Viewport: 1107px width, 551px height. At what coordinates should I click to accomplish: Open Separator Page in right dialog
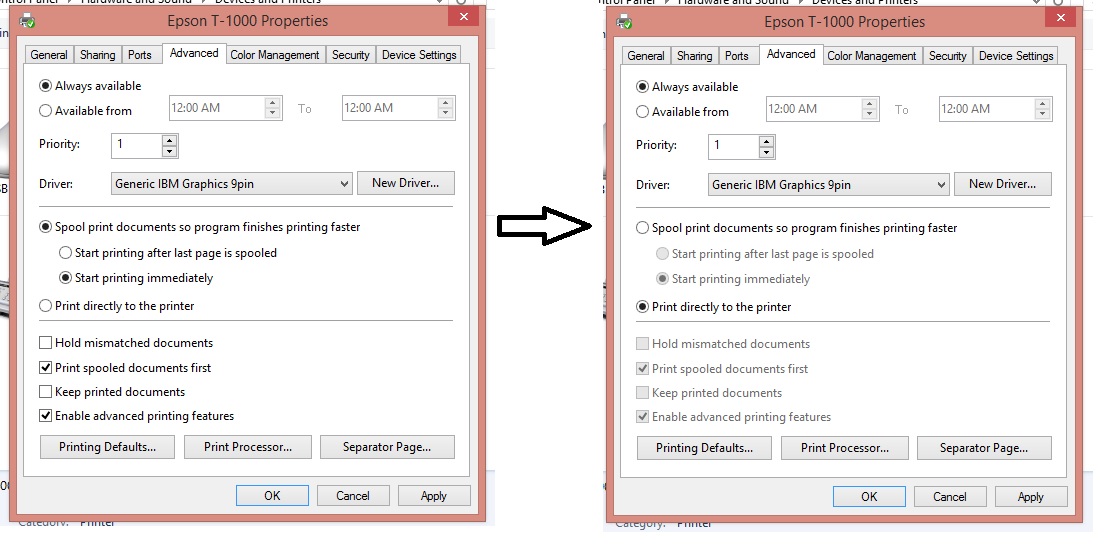click(x=984, y=448)
